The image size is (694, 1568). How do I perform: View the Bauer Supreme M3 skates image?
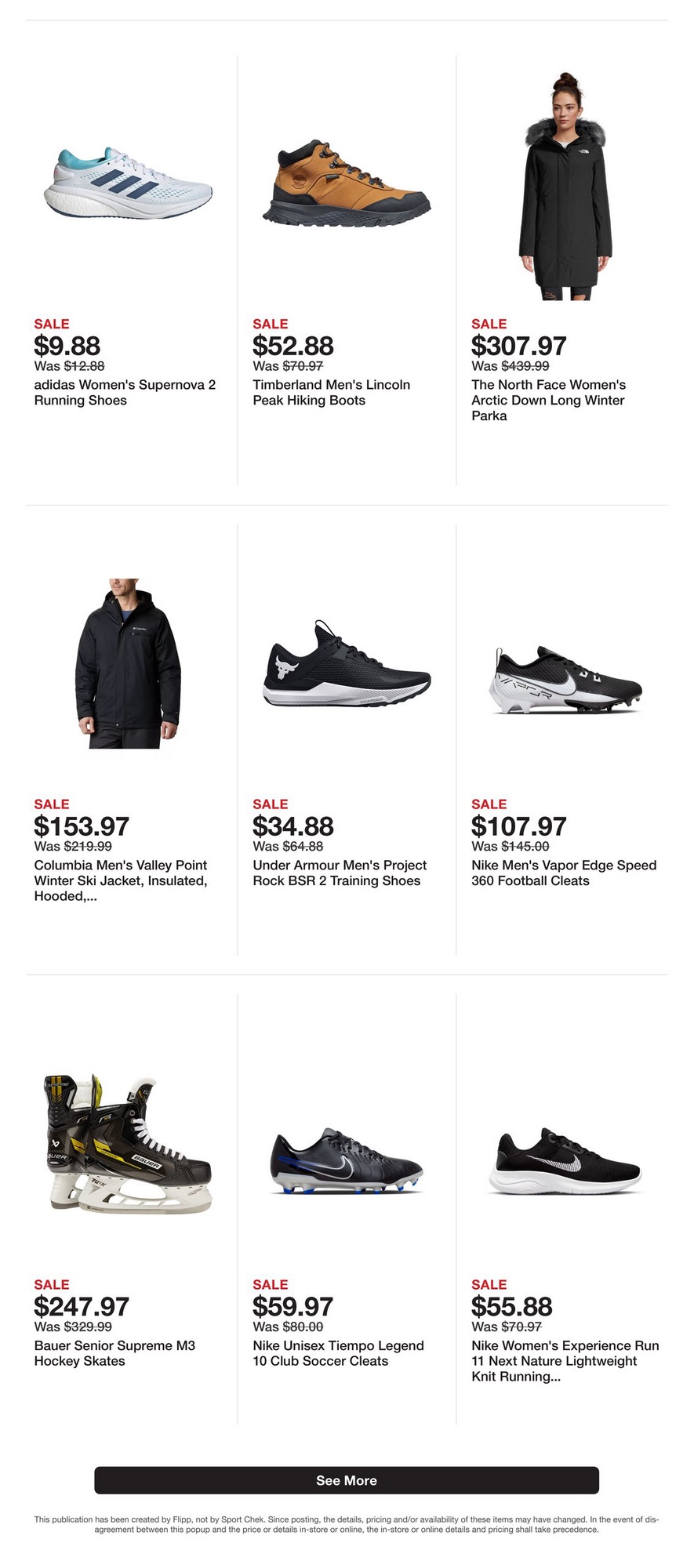[128, 1144]
